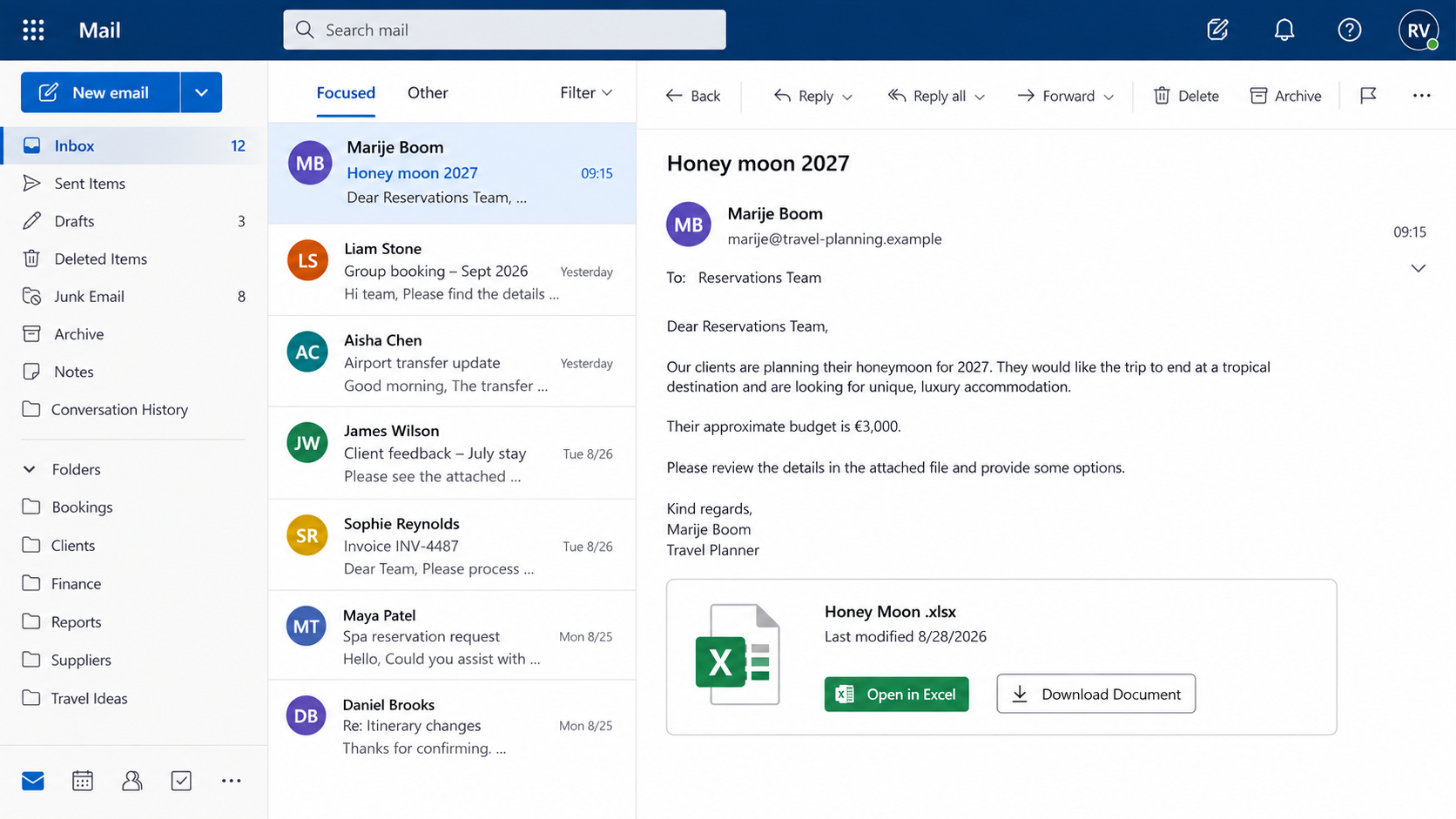Go Back from the message

[x=692, y=96]
